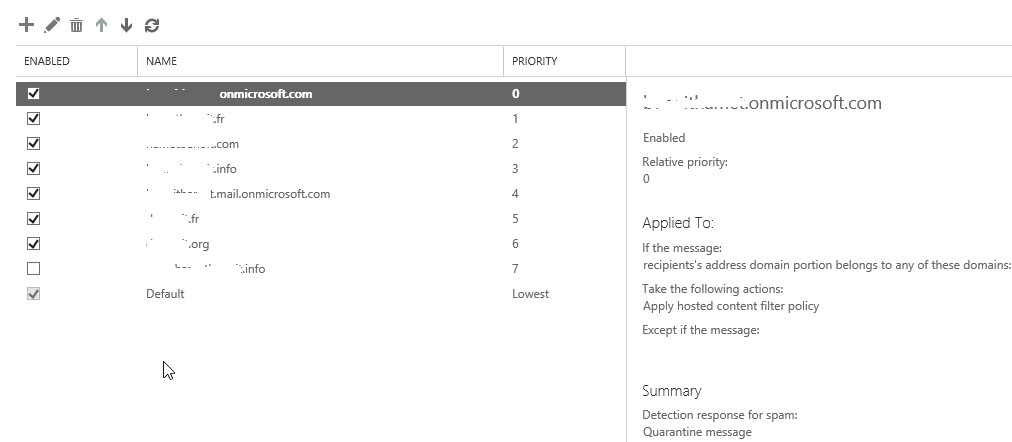Click the add new policy plus icon

[x=27, y=25]
